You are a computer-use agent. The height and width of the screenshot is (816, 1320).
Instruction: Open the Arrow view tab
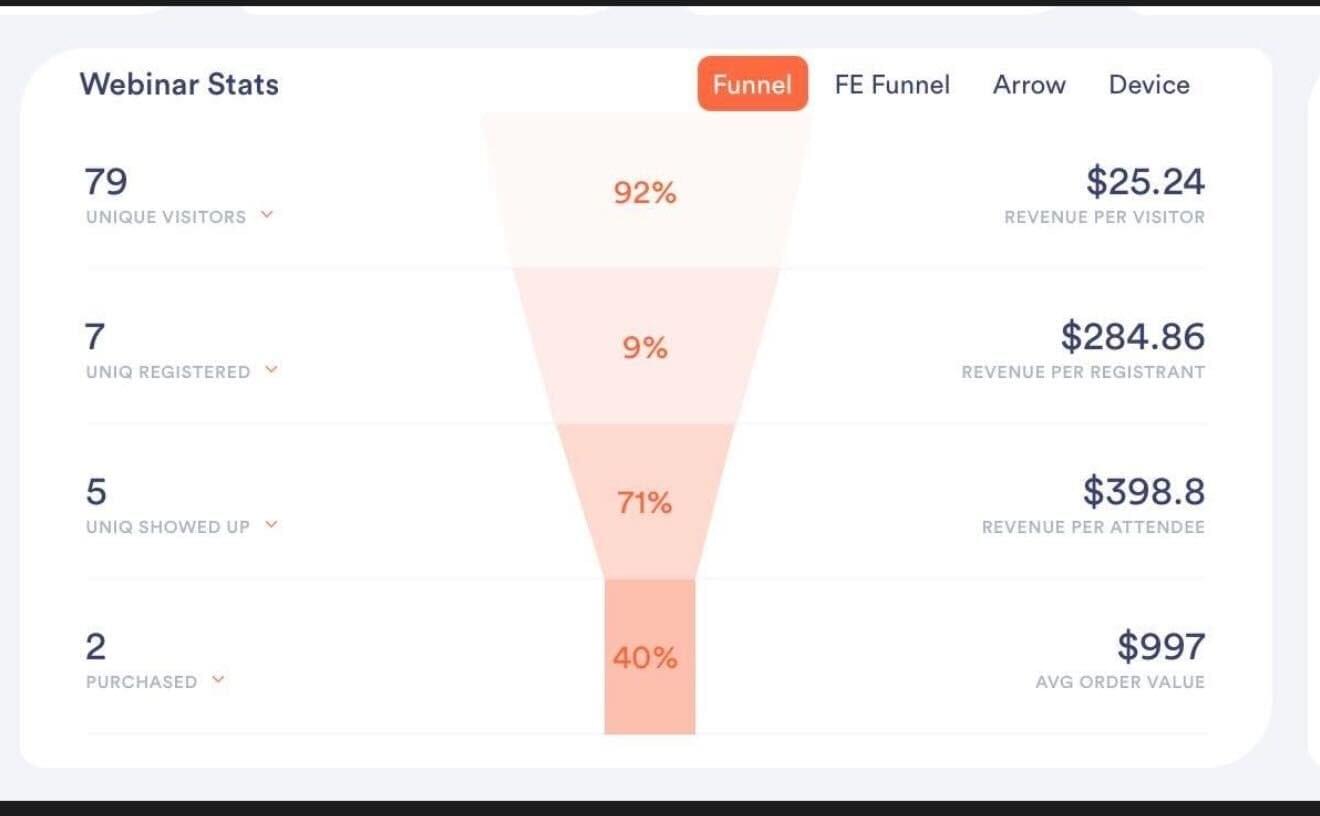[1029, 85]
